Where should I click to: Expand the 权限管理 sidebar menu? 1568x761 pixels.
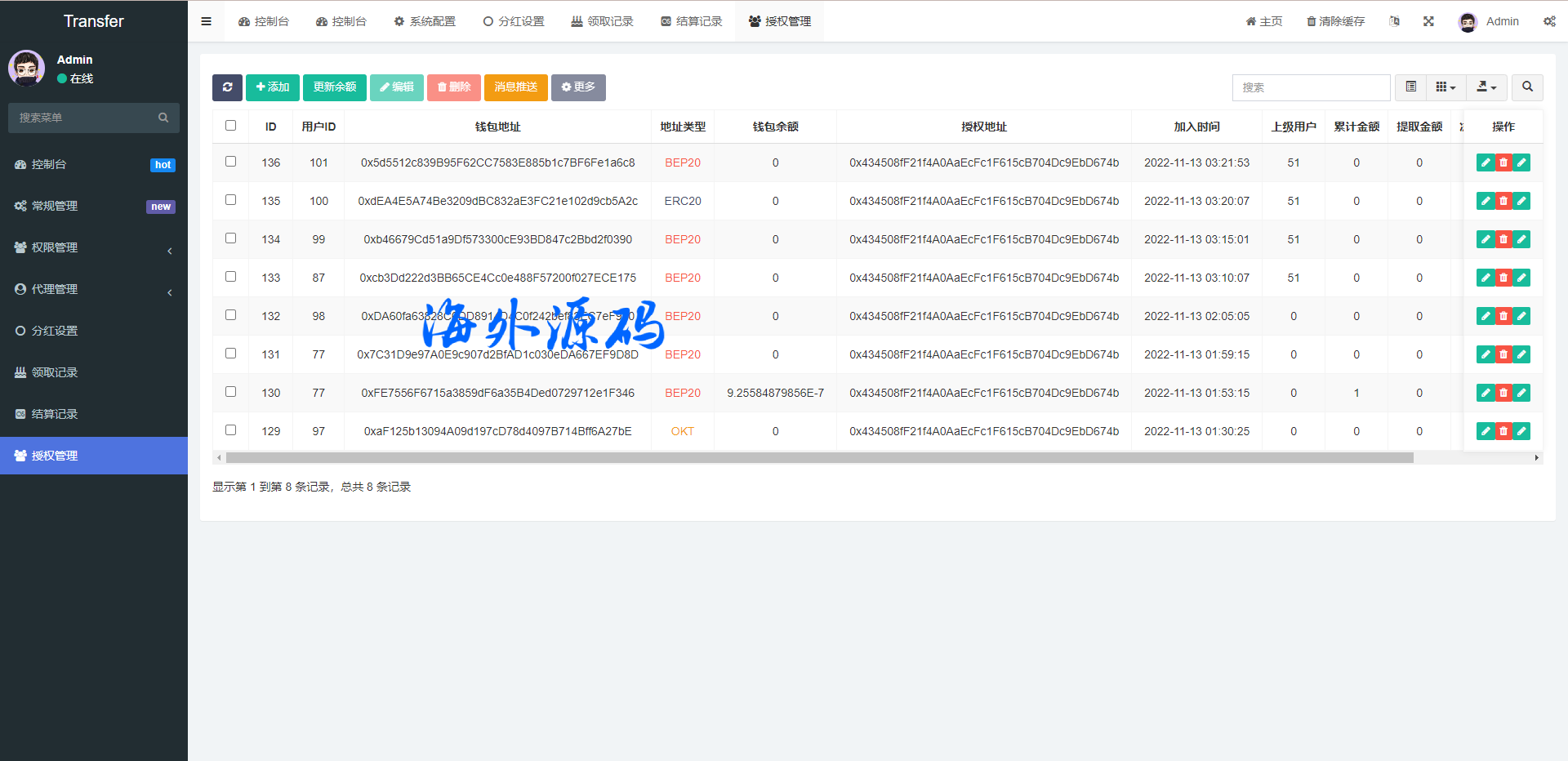pyautogui.click(x=94, y=247)
